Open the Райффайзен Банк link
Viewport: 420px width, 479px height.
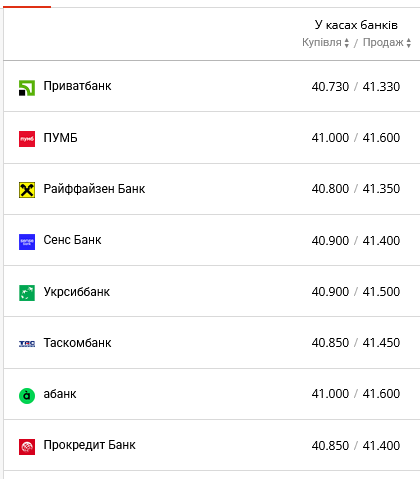click(94, 189)
